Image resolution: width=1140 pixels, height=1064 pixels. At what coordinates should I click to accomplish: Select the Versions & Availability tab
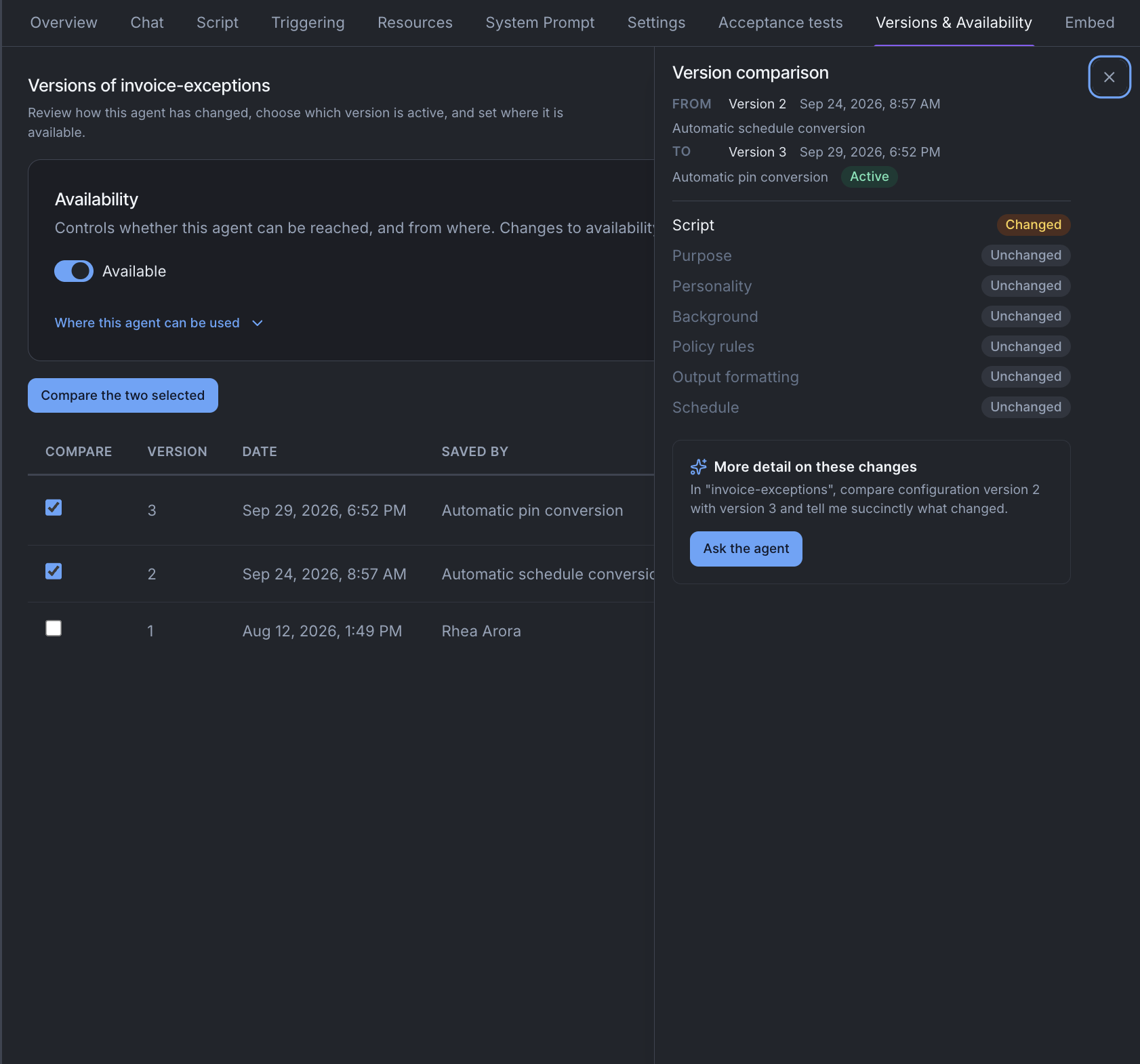(x=954, y=22)
